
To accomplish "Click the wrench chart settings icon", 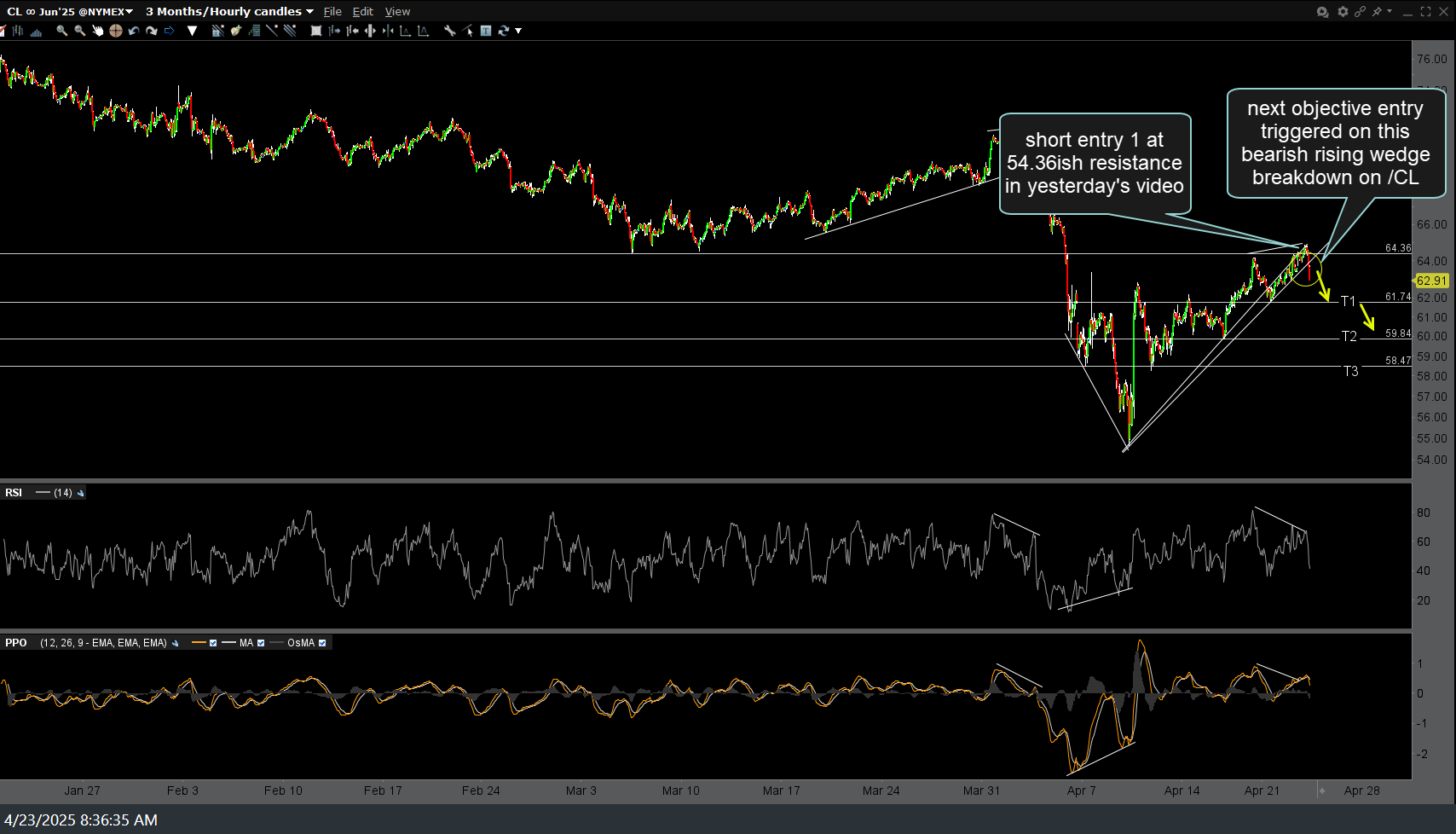I will point(449,31).
